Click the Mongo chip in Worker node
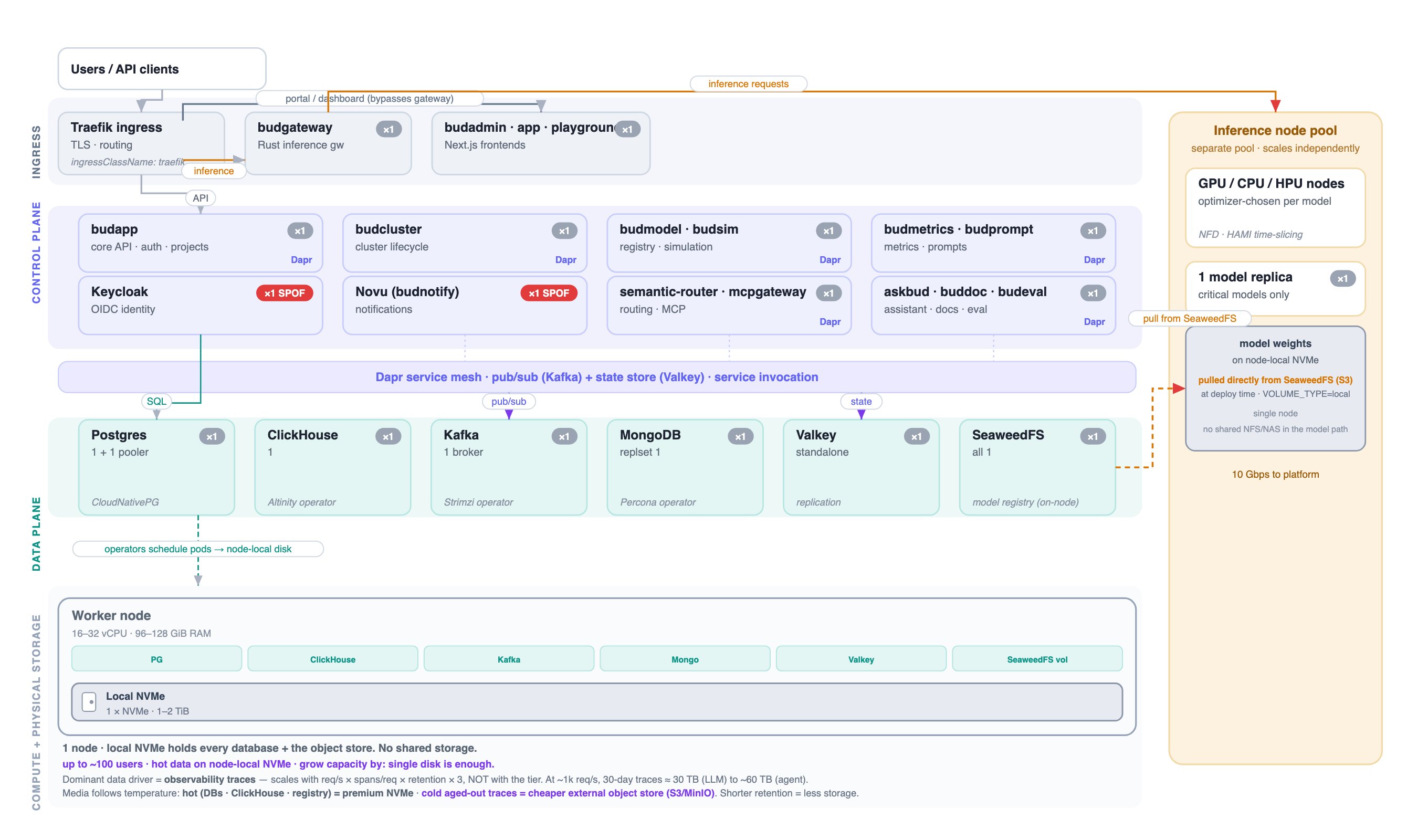1428x840 pixels. [x=685, y=659]
